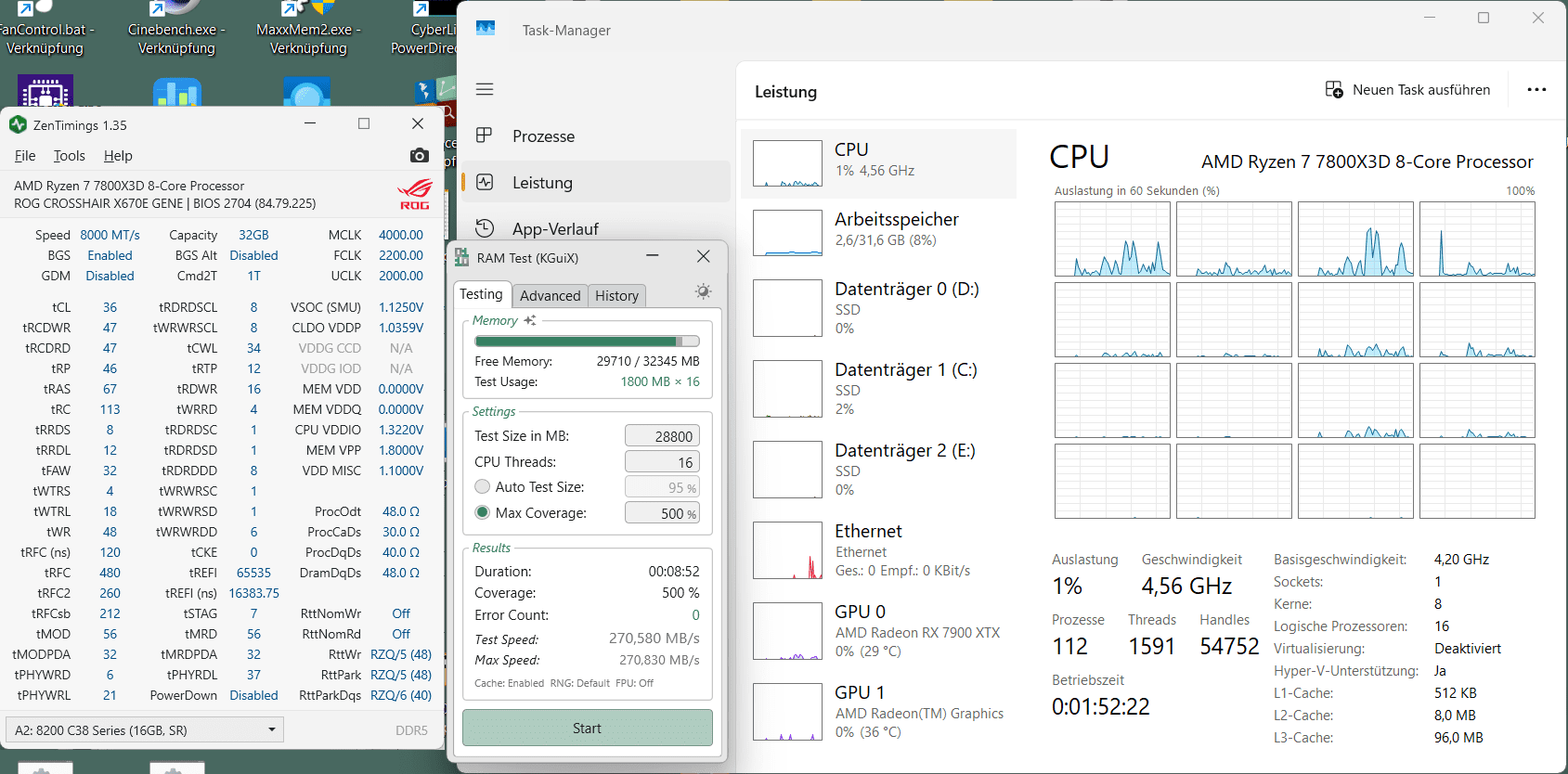The height and width of the screenshot is (774, 1568).
Task: Open Prozesse page in Task-Manager
Action: (595, 136)
